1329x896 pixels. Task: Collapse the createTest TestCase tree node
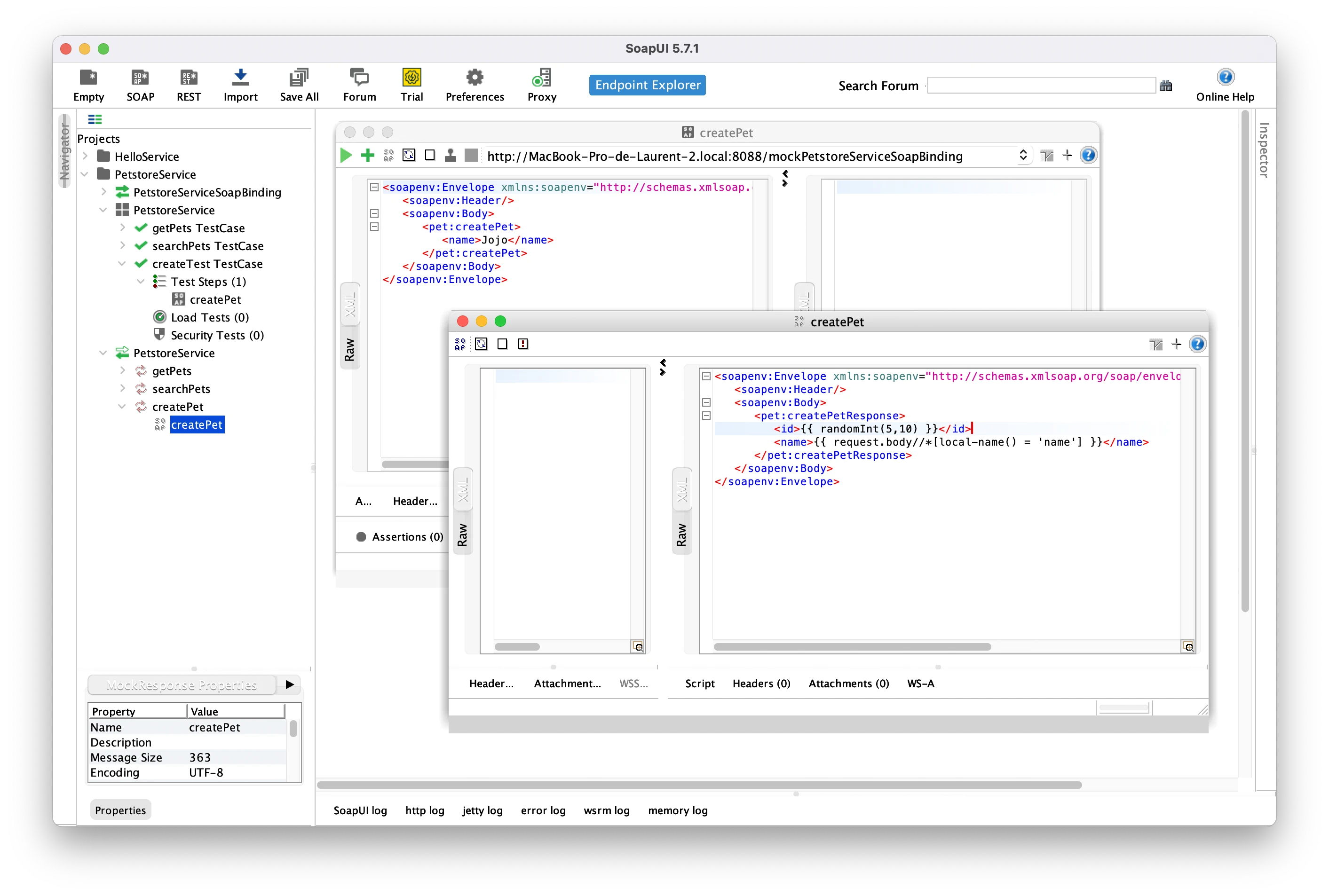(122, 264)
